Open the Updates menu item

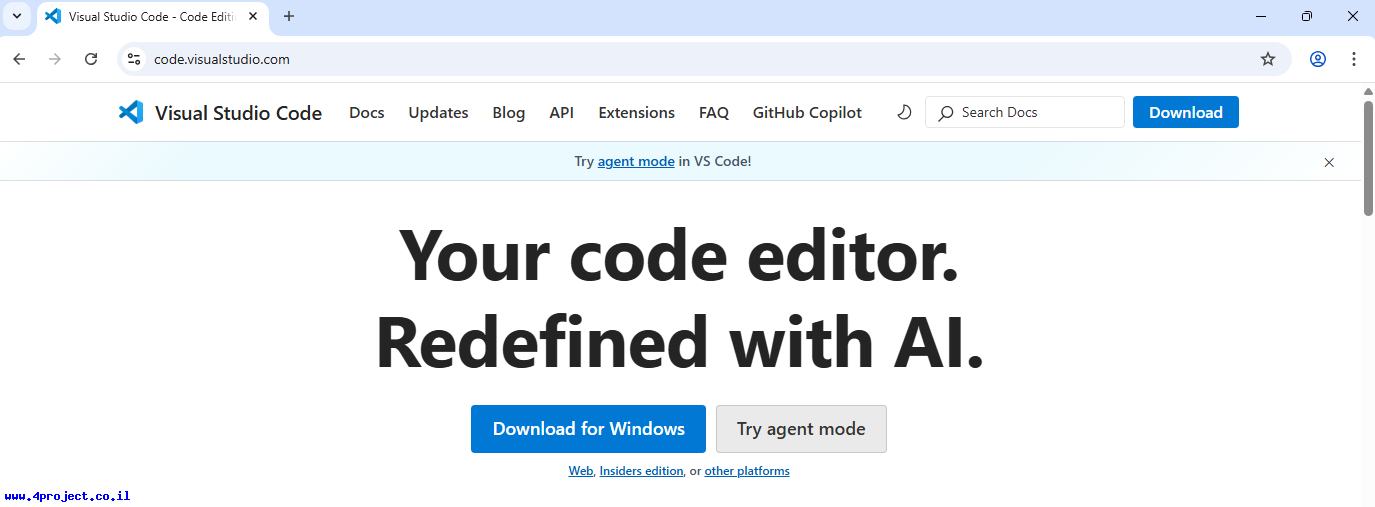[x=438, y=113]
